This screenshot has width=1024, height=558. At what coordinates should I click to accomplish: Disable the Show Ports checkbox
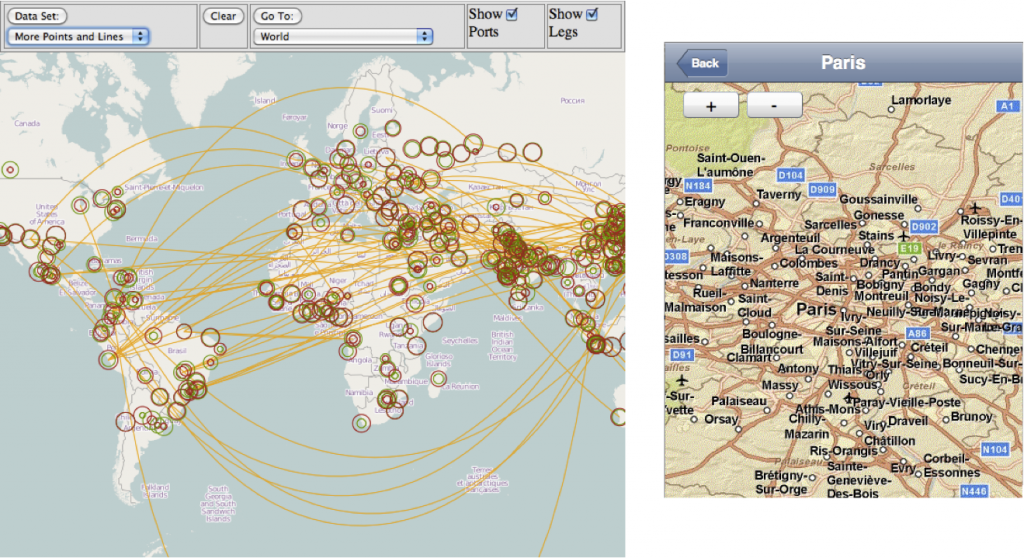coord(512,14)
